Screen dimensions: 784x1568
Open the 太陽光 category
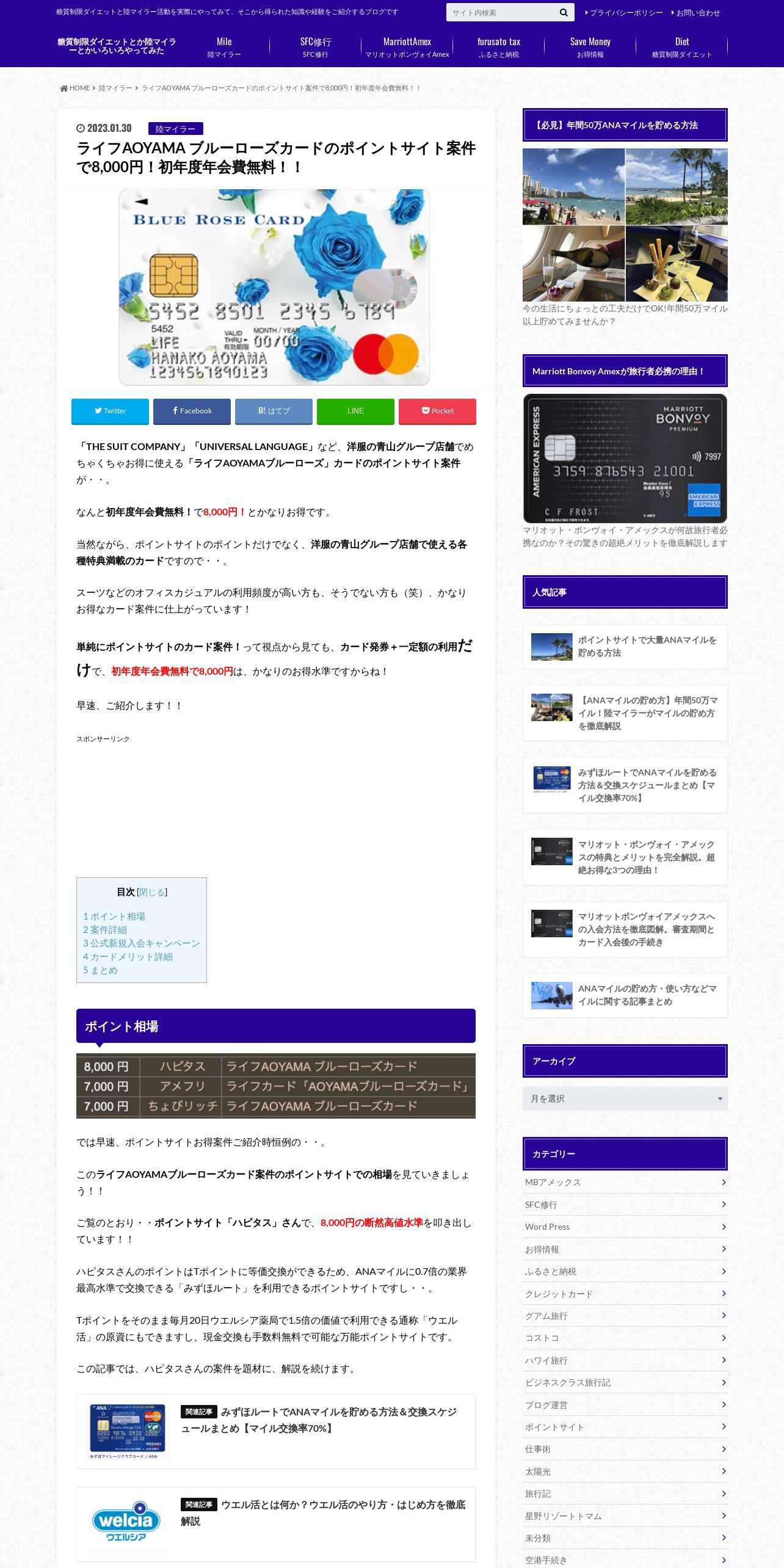click(625, 1472)
